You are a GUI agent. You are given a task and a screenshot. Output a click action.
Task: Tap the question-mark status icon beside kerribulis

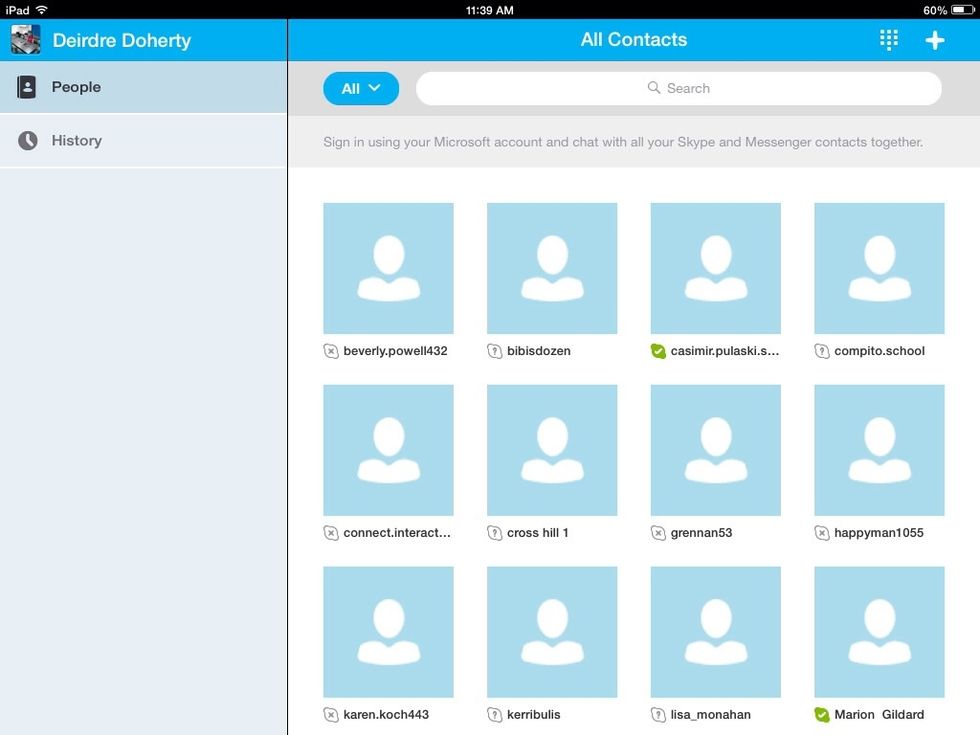point(494,715)
